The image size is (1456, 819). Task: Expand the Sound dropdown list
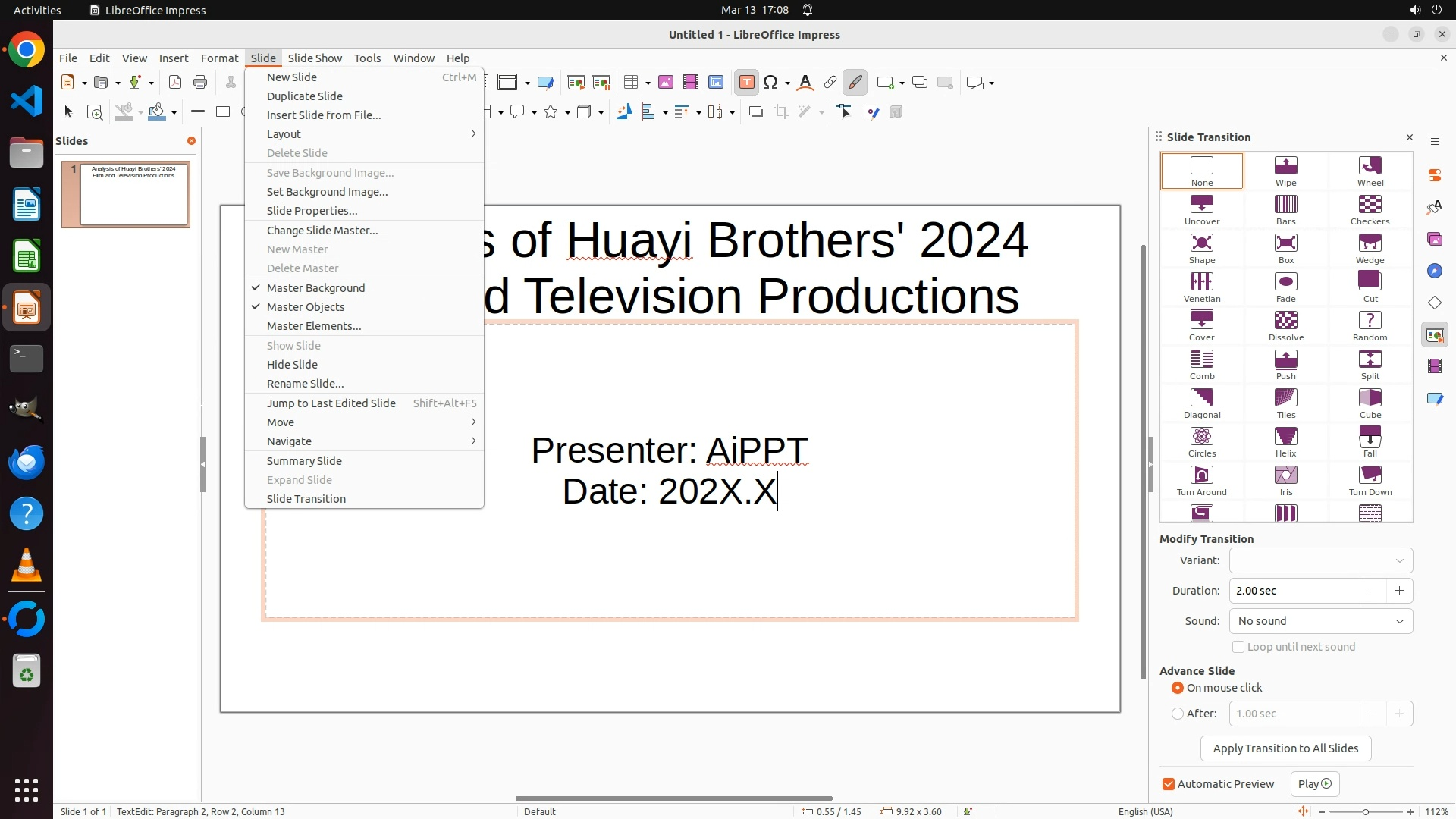pyautogui.click(x=1320, y=621)
